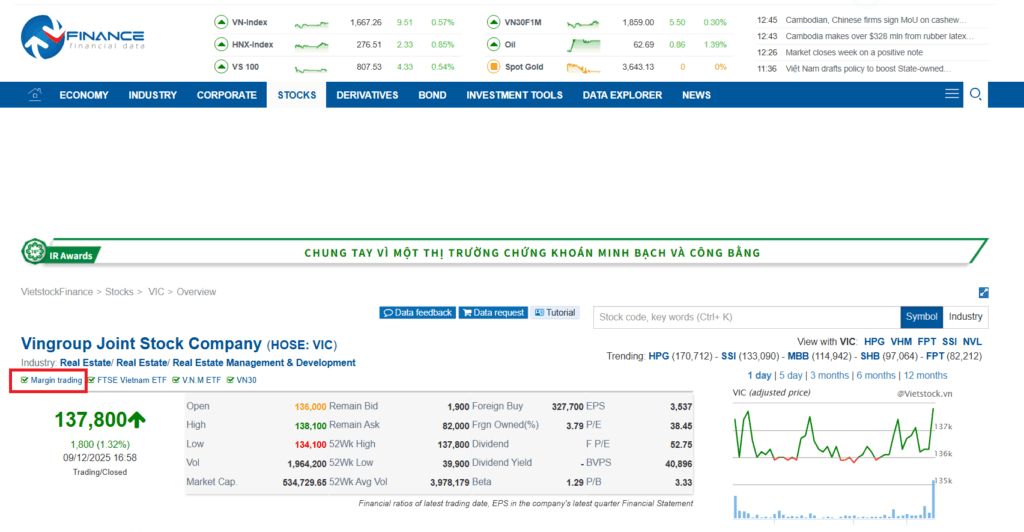Open news Việt Nam drafts policy

point(868,69)
